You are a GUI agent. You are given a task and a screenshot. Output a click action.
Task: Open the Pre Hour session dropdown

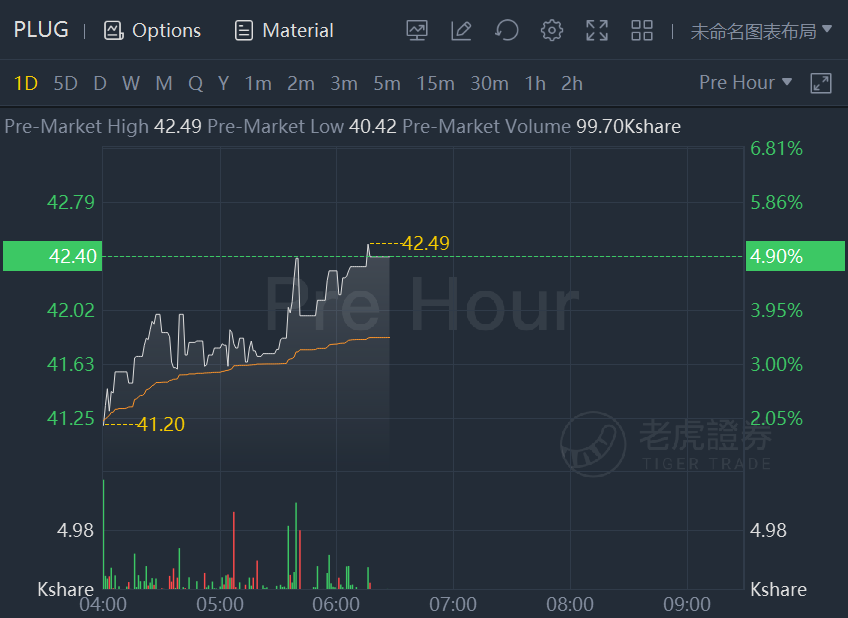pos(746,83)
